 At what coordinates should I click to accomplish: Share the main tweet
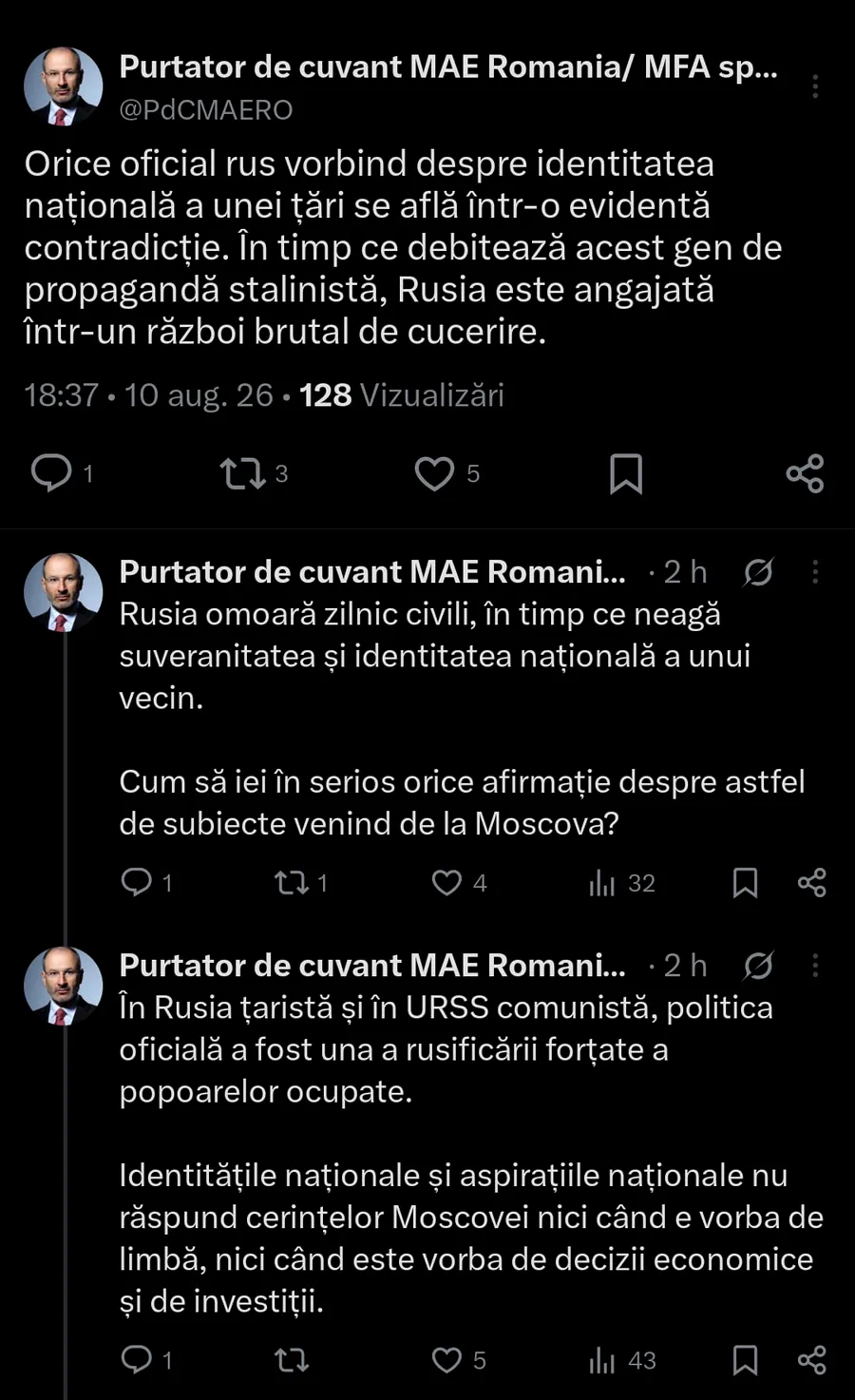[x=806, y=473]
